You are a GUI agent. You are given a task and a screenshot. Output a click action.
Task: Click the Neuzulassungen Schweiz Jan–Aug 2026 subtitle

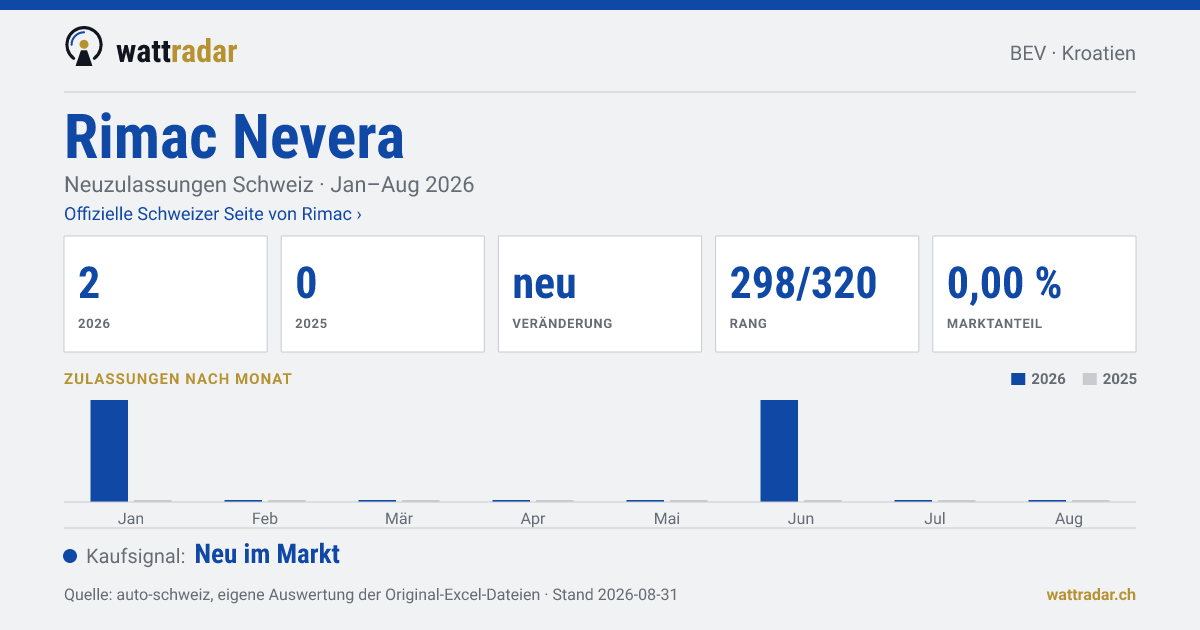coord(269,185)
